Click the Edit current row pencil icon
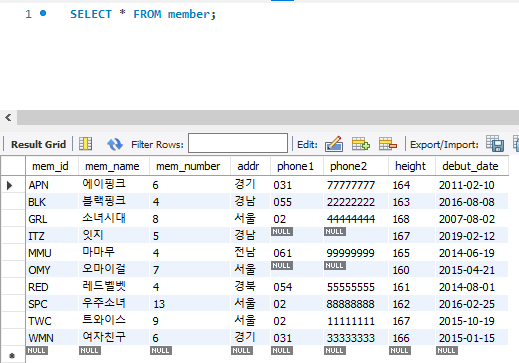This screenshot has width=519, height=363. 334,144
